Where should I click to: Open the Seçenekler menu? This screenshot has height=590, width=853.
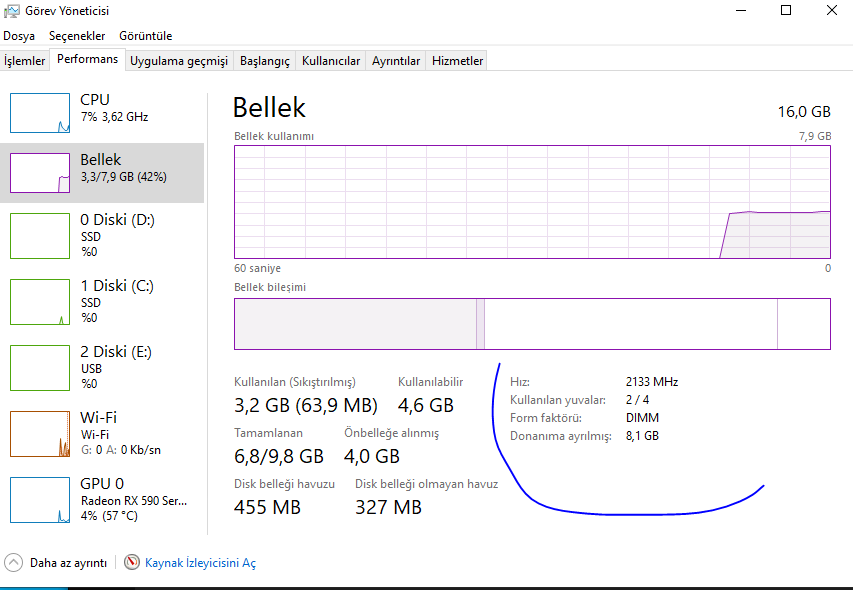pyautogui.click(x=77, y=36)
